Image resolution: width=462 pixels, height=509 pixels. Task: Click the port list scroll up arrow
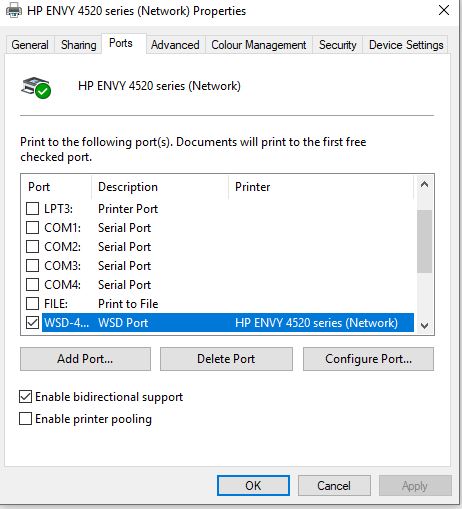click(x=424, y=184)
